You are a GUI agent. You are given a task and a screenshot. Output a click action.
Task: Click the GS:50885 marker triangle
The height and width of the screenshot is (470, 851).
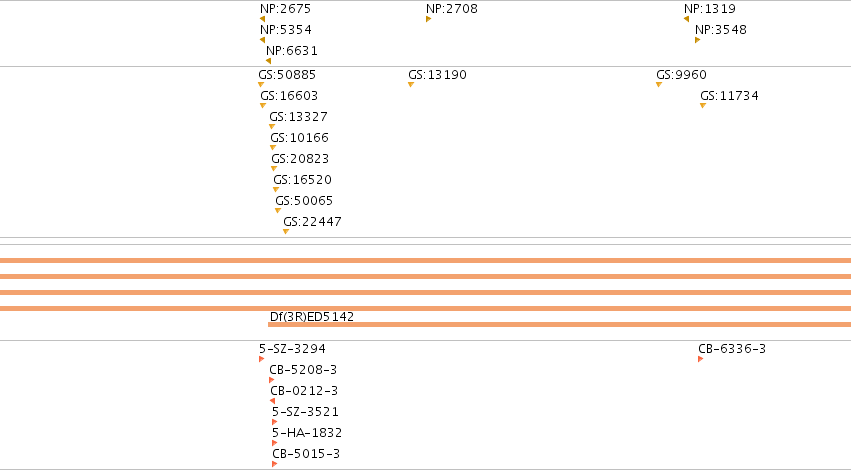pos(261,85)
